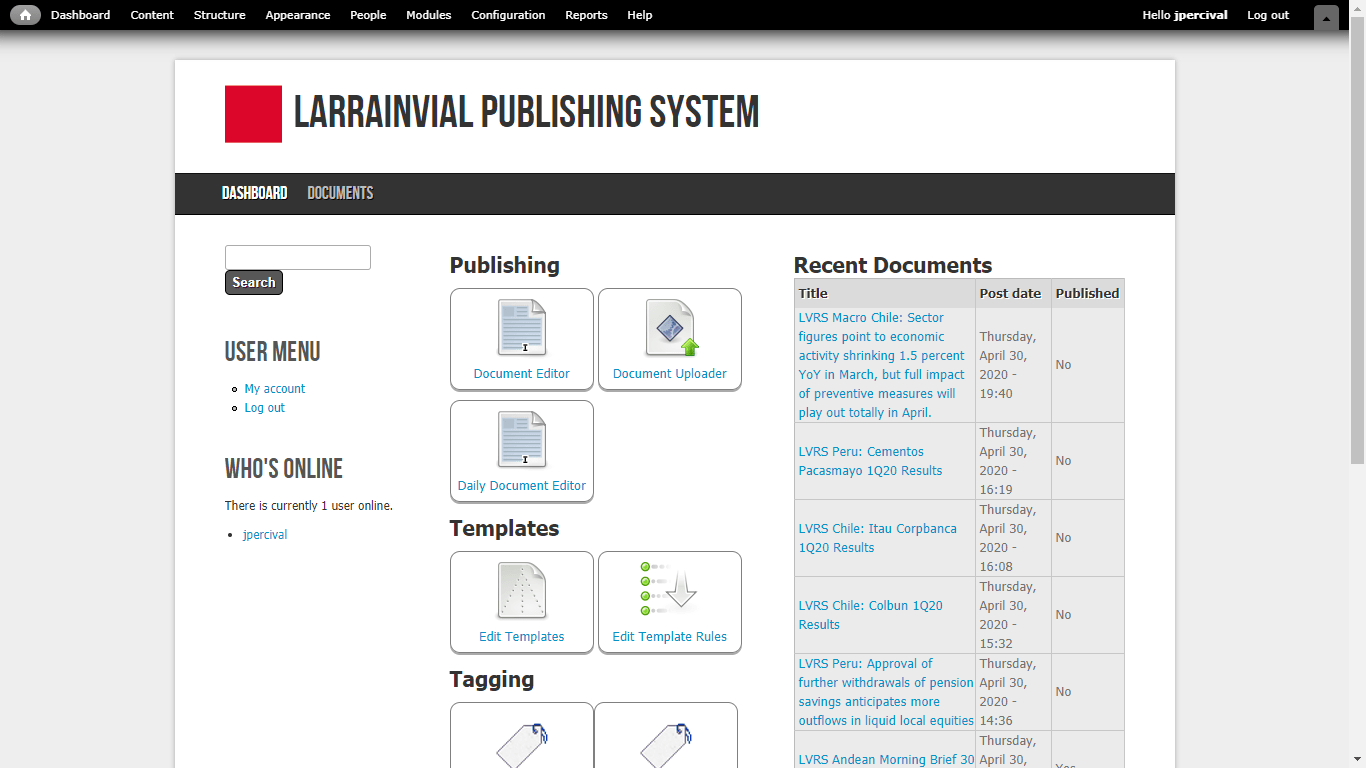
Task: Click jpercival in the Who's Online list
Action: click(264, 534)
